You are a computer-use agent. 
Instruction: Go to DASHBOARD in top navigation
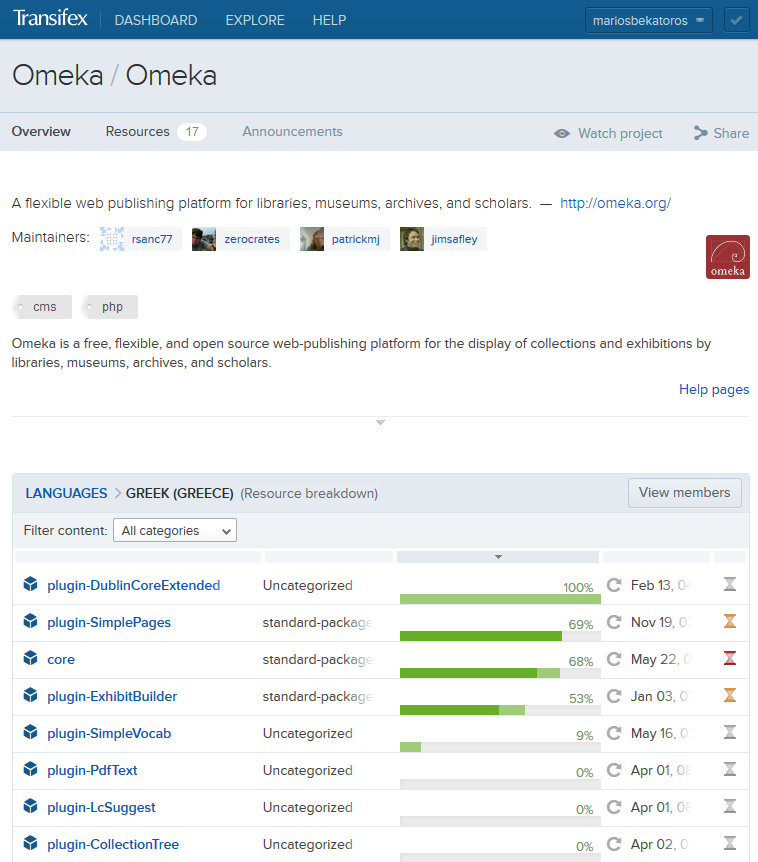click(156, 20)
